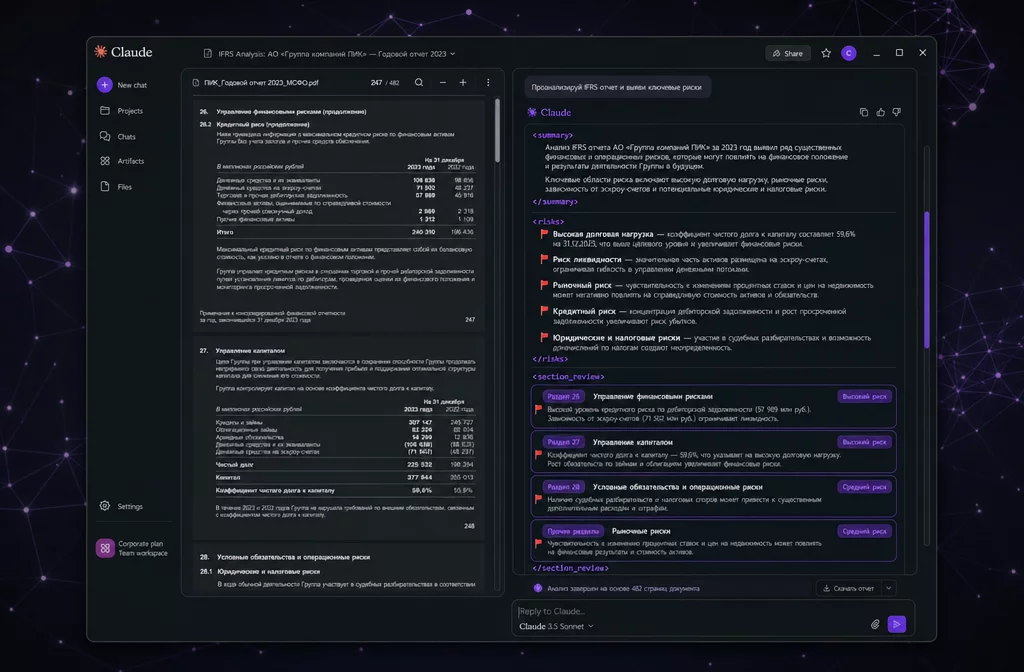The image size is (1024, 672).
Task: Click the chat panel vertical scrollbar
Action: [x=926, y=280]
